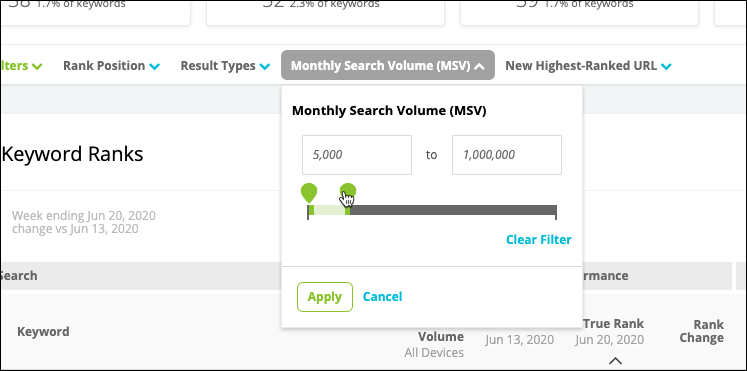Click the left green slider handle

point(309,192)
